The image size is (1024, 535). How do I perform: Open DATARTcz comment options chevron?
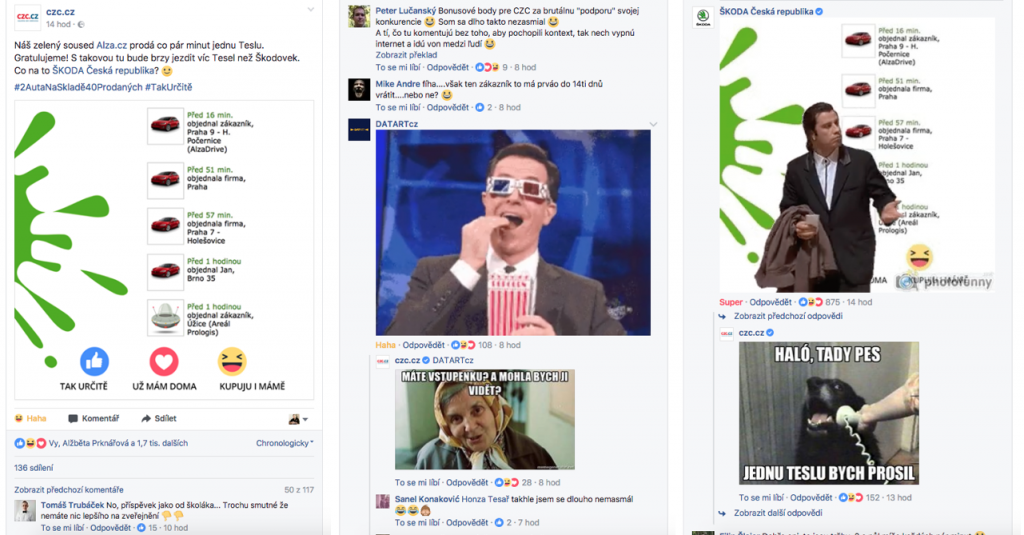[x=652, y=124]
